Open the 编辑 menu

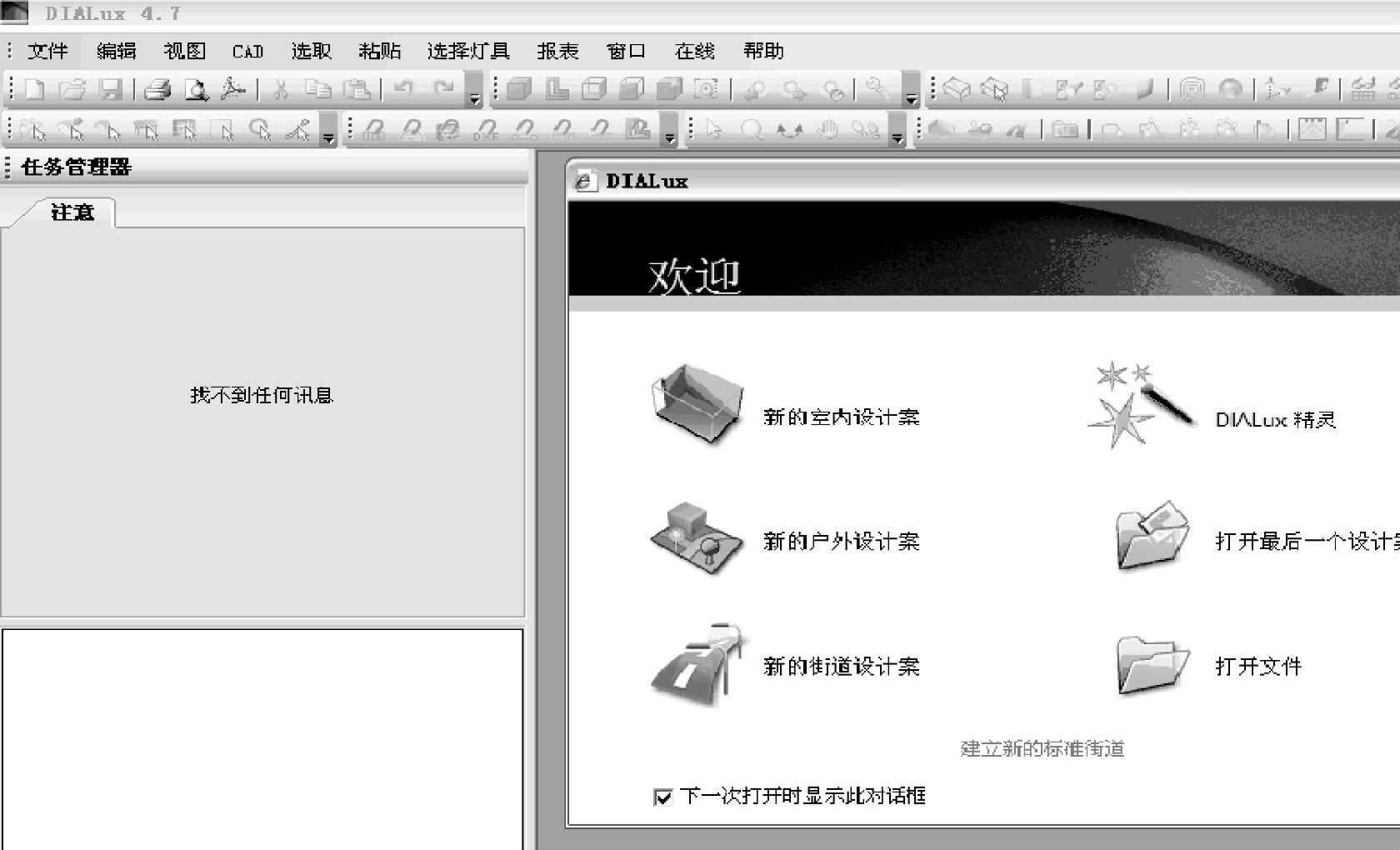[116, 52]
